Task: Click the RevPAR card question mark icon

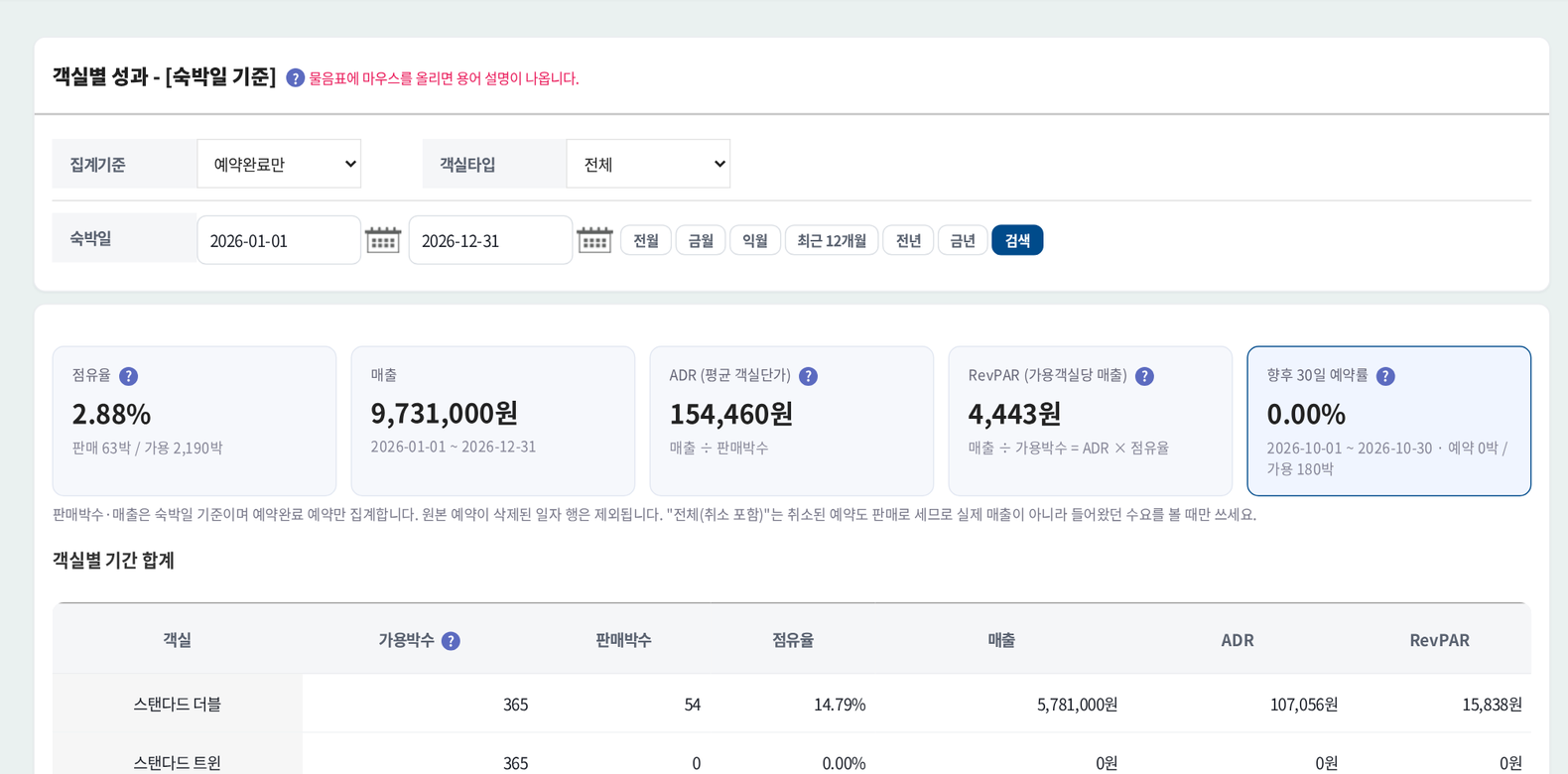Action: tap(1144, 376)
